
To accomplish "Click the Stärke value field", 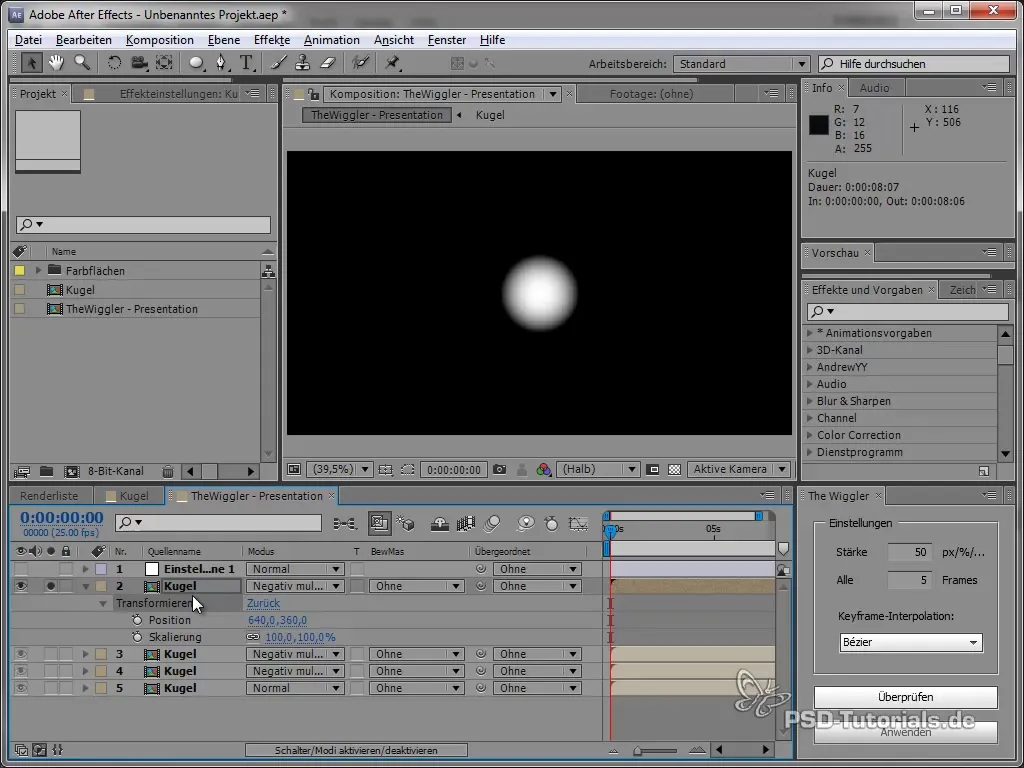I will click(x=910, y=552).
